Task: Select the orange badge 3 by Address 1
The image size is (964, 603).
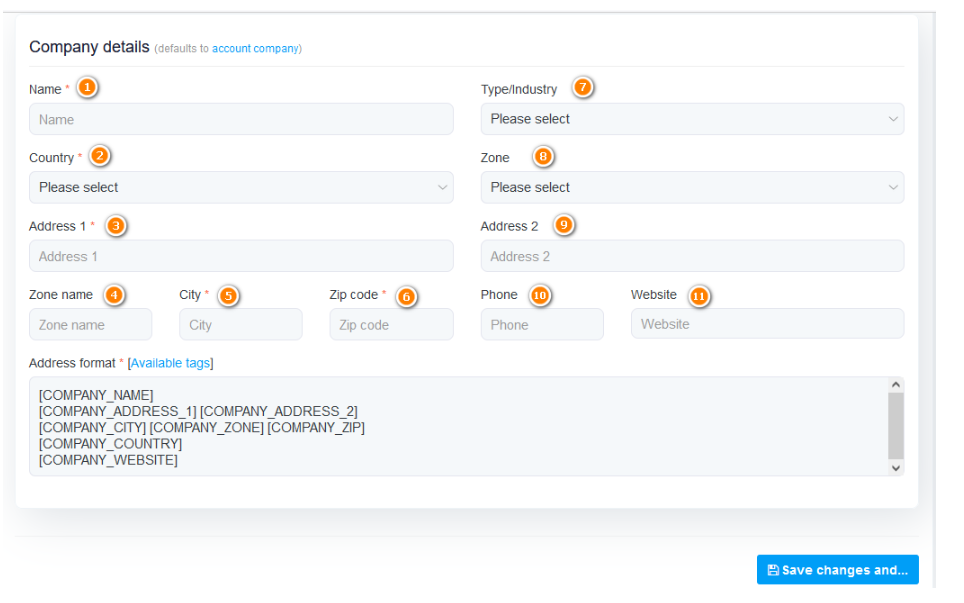Action: click(116, 226)
